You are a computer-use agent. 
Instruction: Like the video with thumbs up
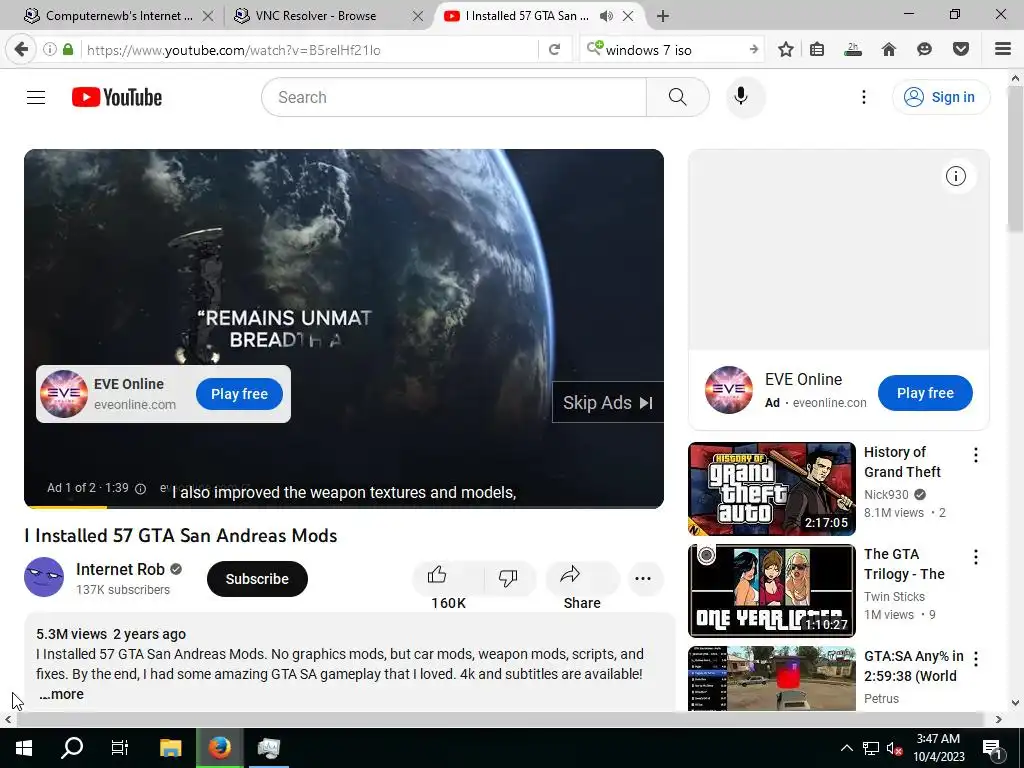[x=438, y=575]
